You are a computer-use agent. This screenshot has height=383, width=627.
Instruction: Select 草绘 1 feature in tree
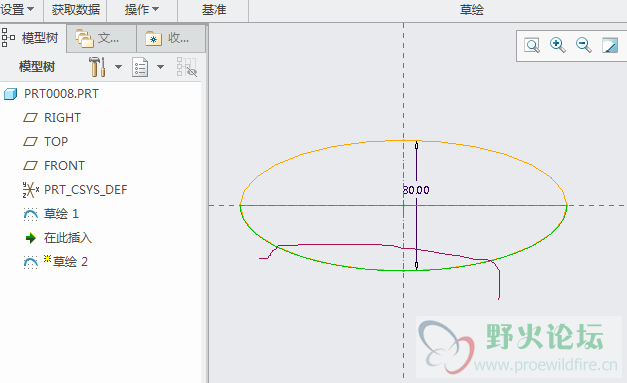(x=61, y=214)
